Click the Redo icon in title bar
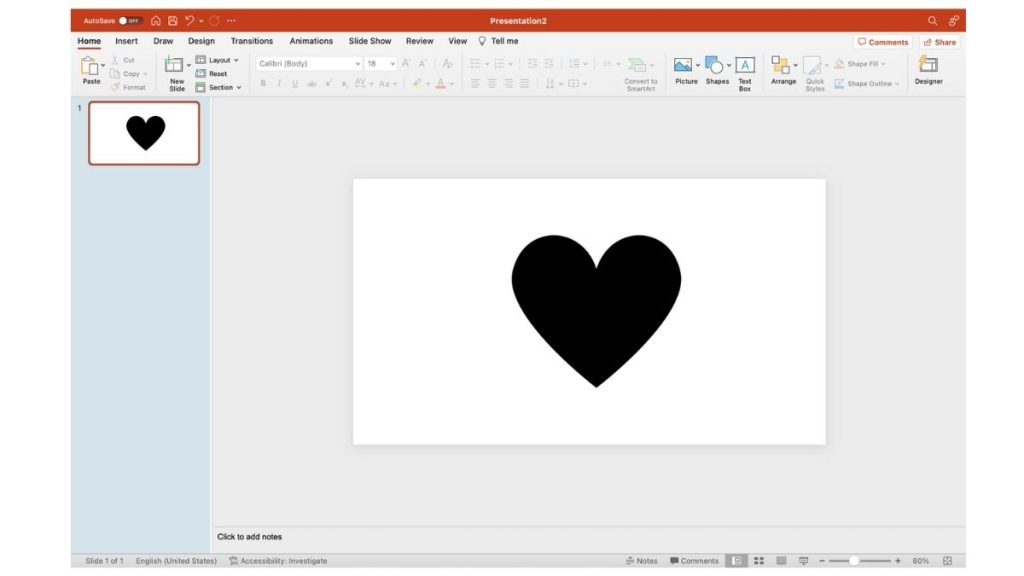The height and width of the screenshot is (576, 1024). pos(214,21)
